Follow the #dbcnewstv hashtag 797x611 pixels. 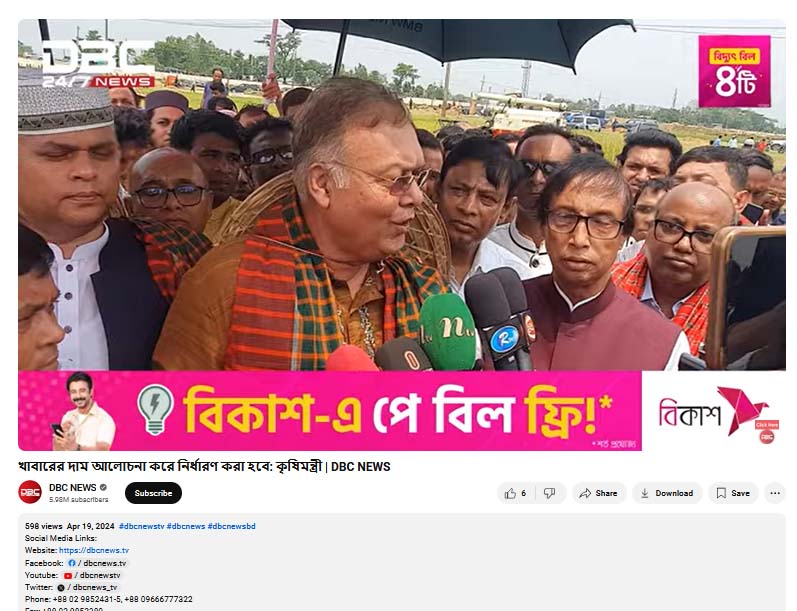coord(141,526)
